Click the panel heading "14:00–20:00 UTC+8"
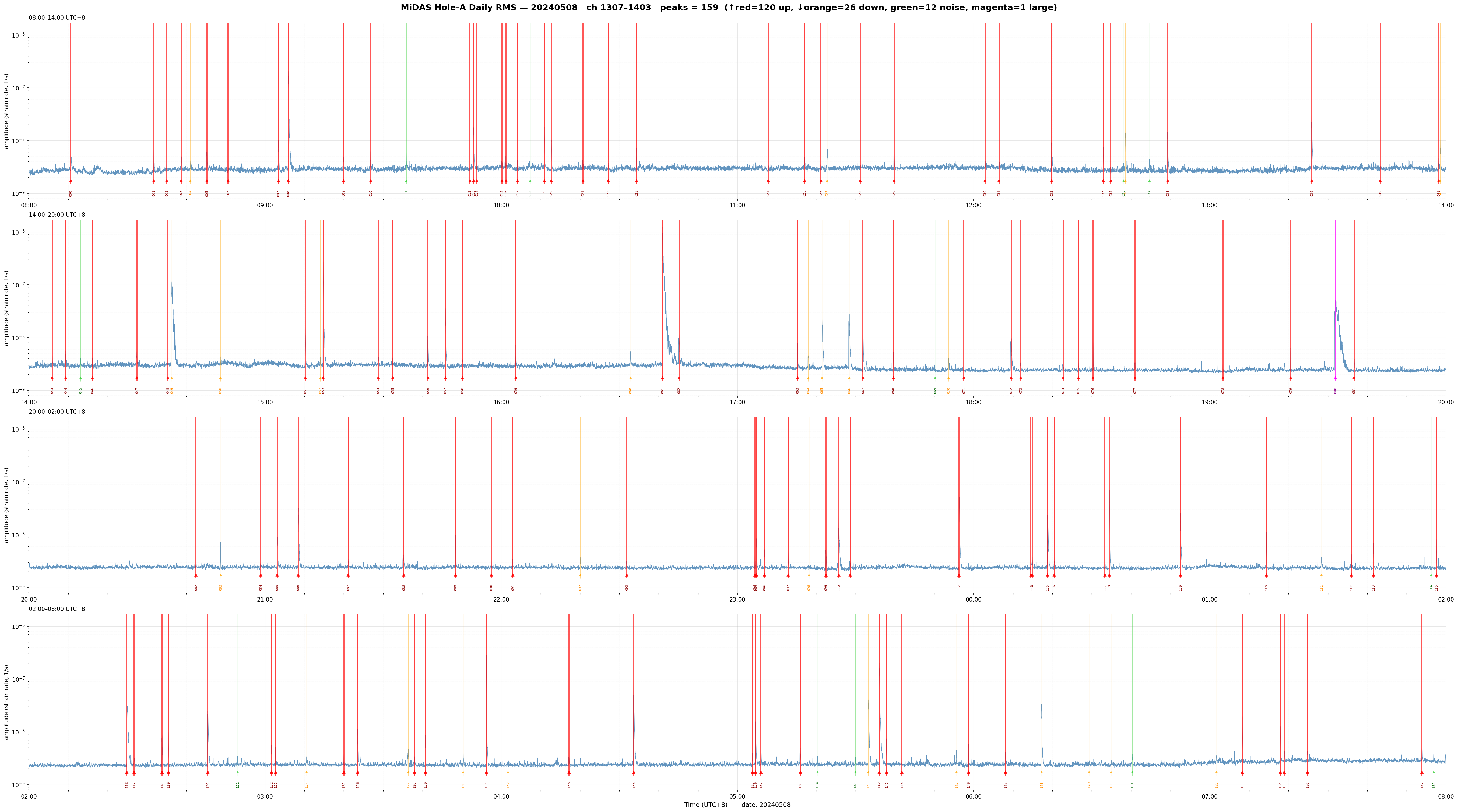The width and height of the screenshot is (1458, 812). [57, 215]
